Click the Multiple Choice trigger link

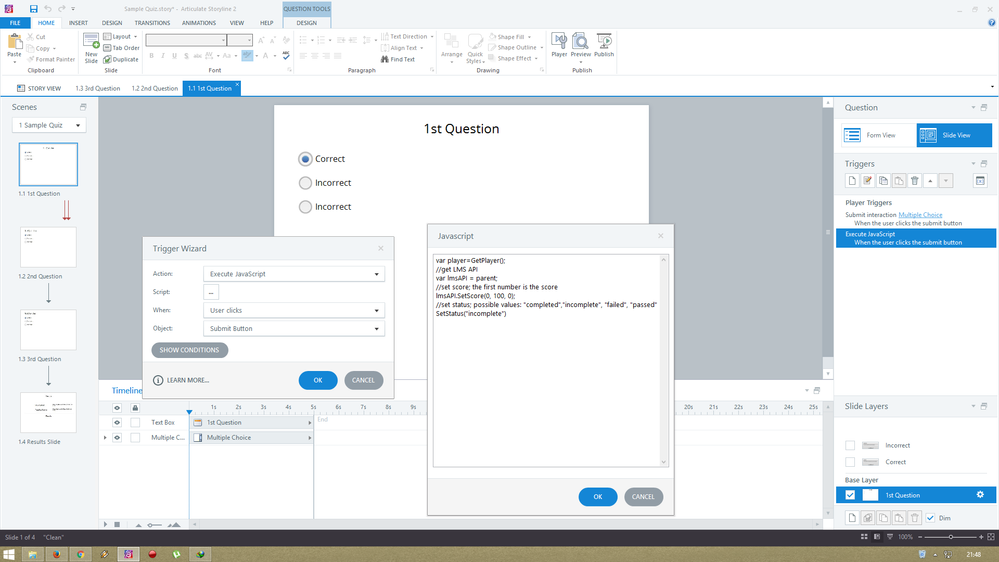(x=922, y=214)
